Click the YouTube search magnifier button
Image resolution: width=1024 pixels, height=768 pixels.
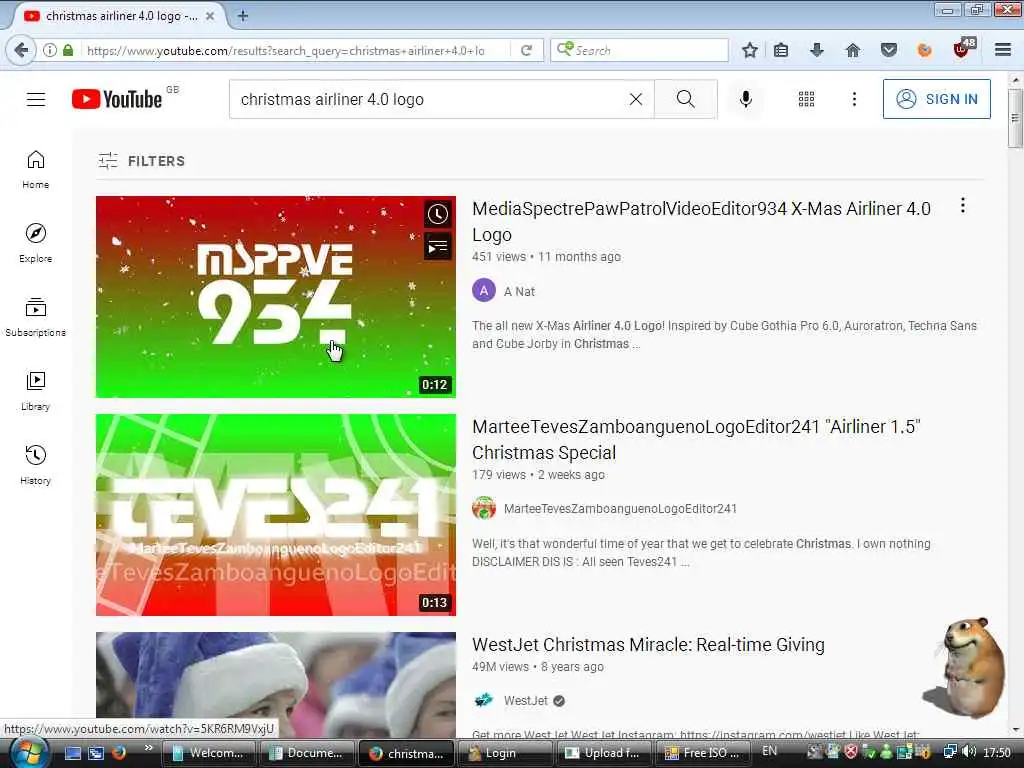pos(686,99)
